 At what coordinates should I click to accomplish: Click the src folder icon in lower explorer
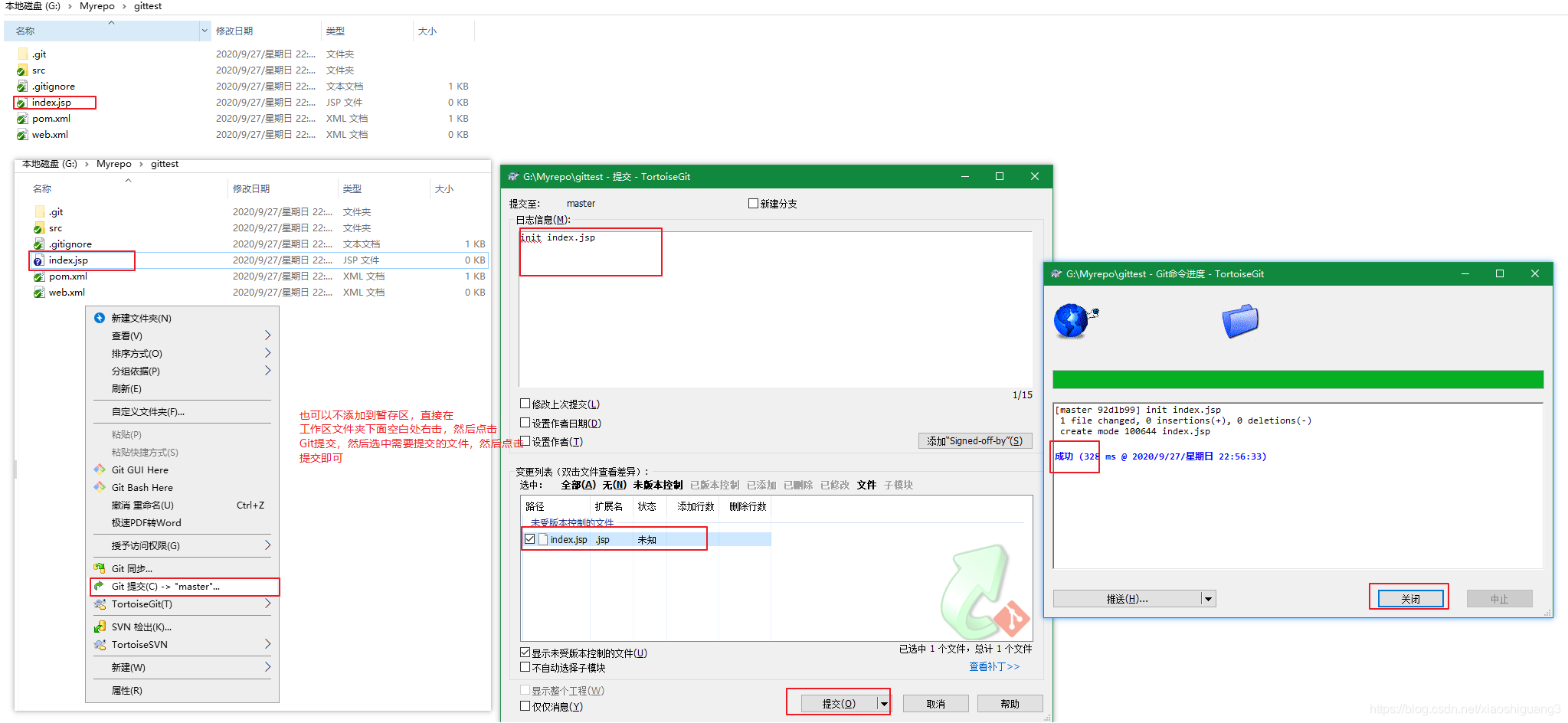tap(39, 228)
